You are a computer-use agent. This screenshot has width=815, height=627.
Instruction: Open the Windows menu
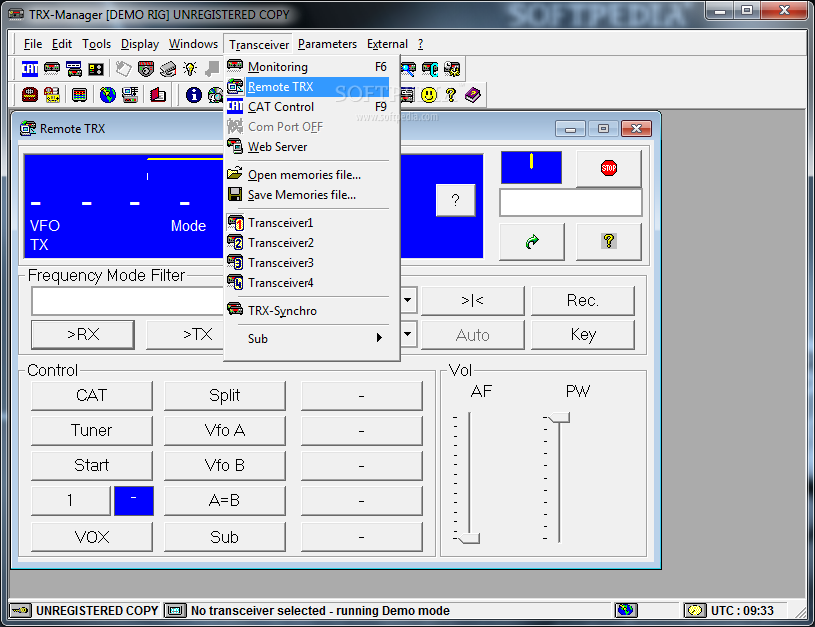[193, 44]
